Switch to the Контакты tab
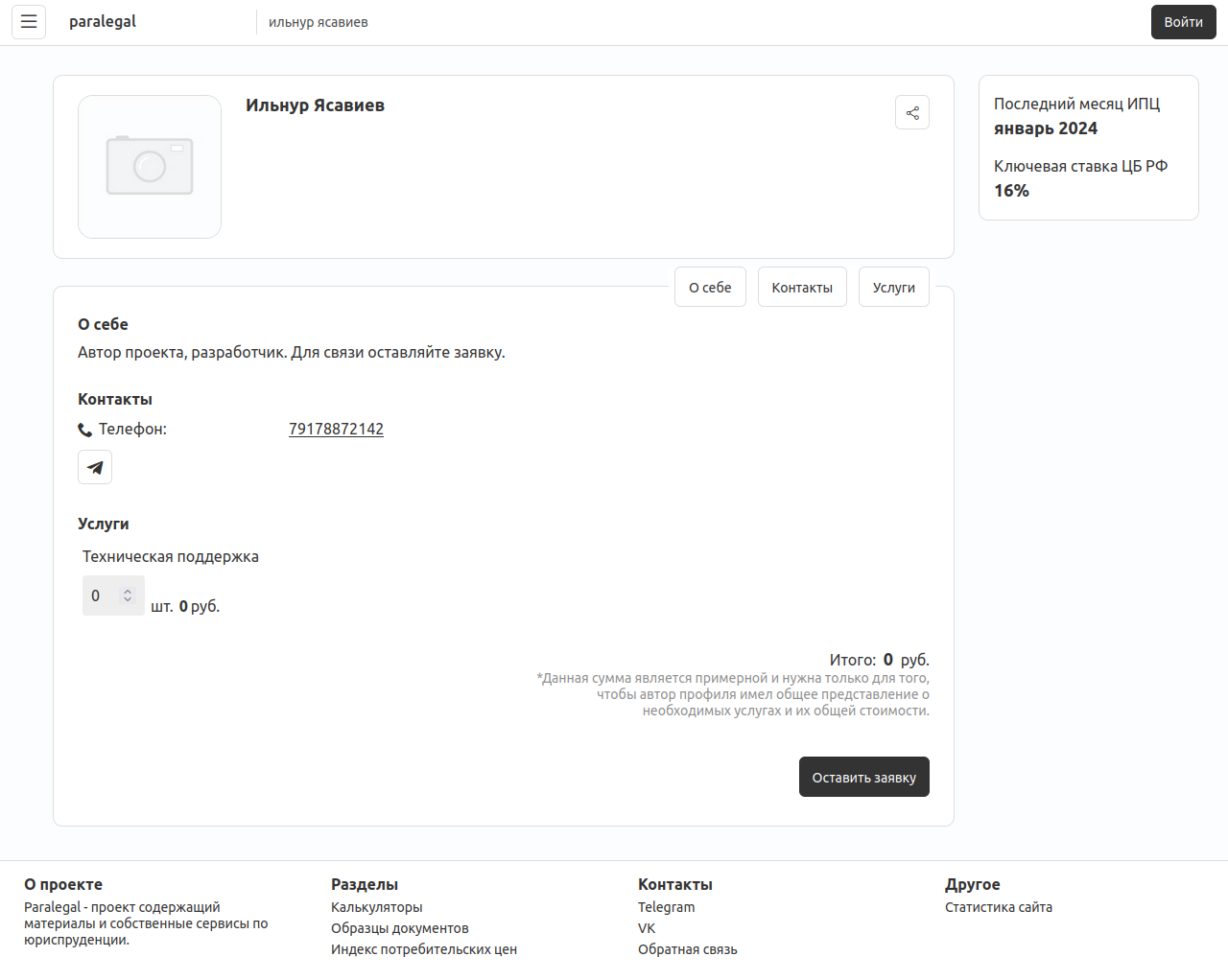 point(802,287)
